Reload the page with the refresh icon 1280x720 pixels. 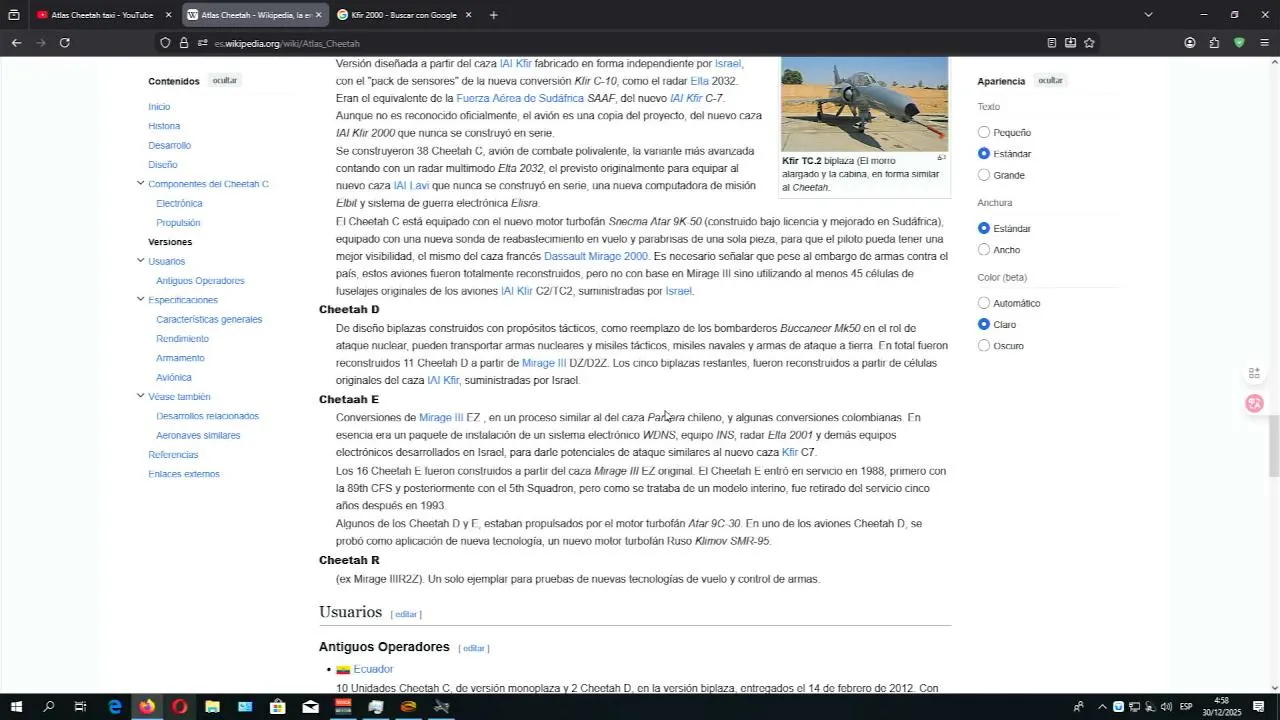65,43
